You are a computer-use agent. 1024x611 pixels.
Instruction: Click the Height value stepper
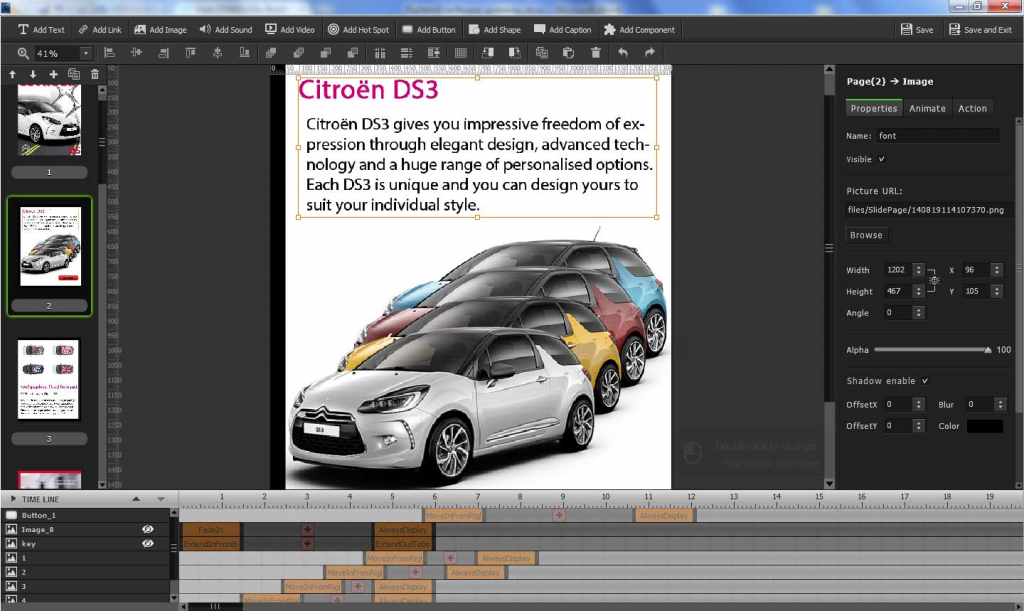918,291
